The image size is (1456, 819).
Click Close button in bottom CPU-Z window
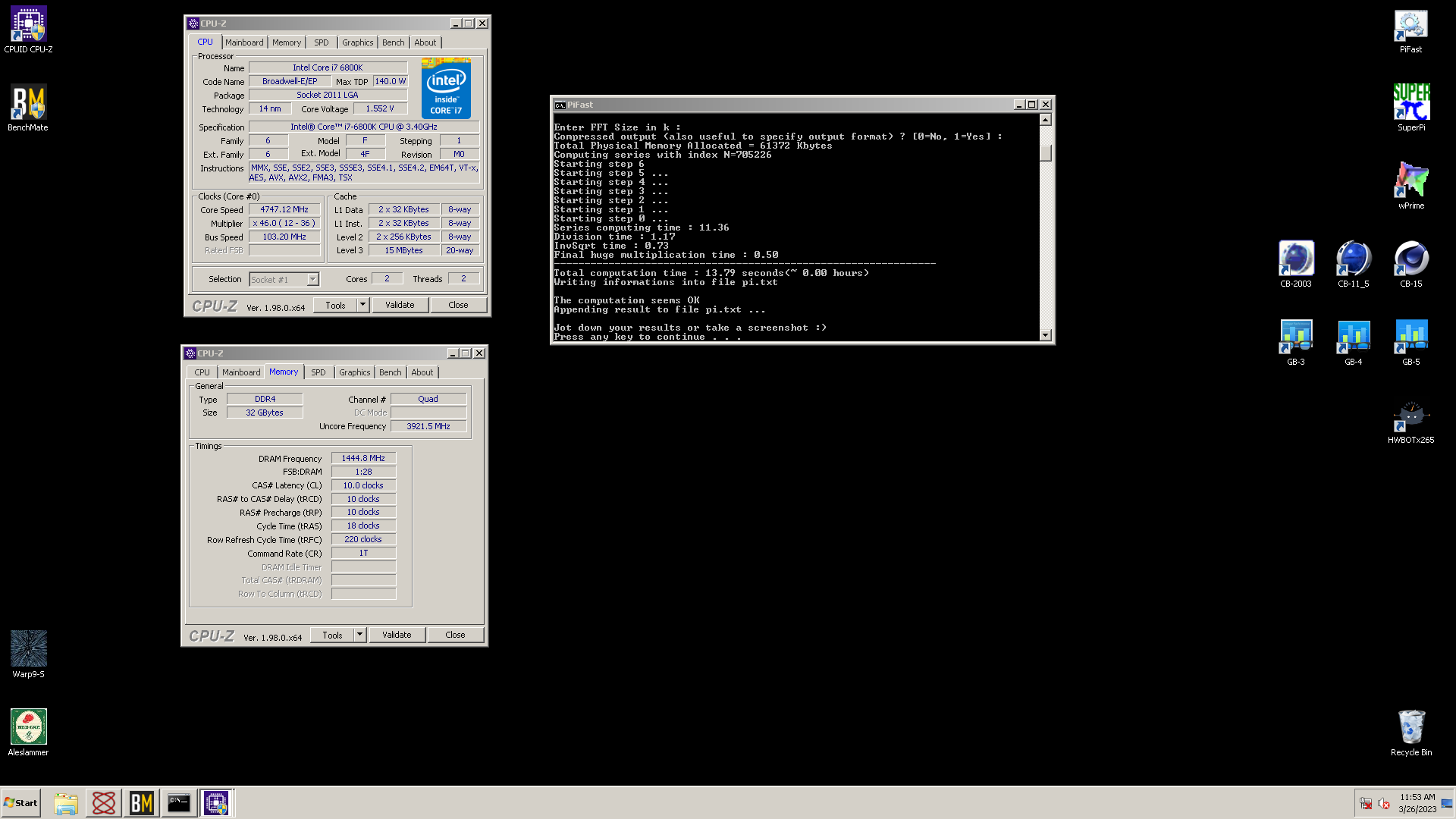[x=455, y=635]
